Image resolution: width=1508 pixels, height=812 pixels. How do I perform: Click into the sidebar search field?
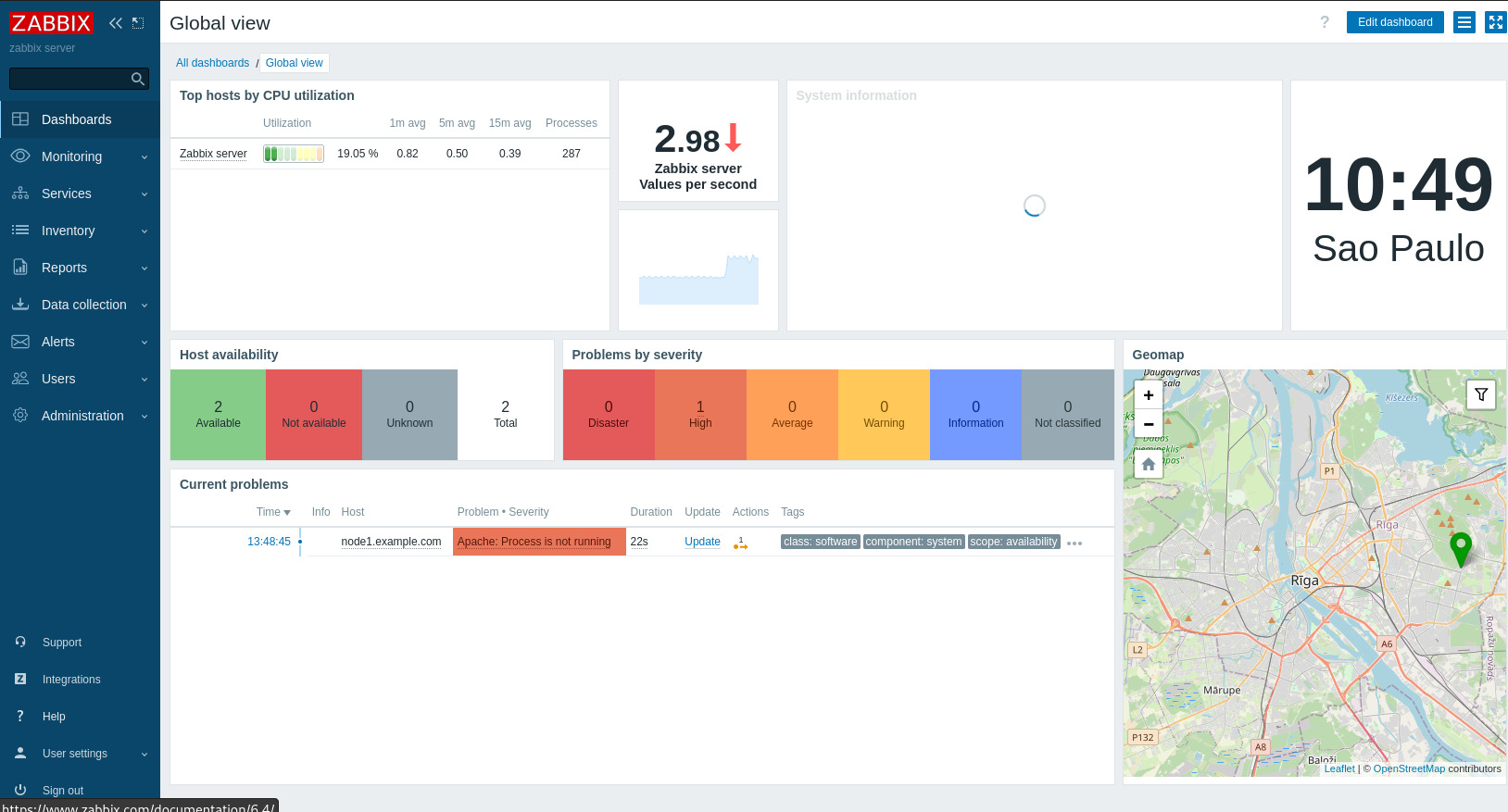(69, 79)
